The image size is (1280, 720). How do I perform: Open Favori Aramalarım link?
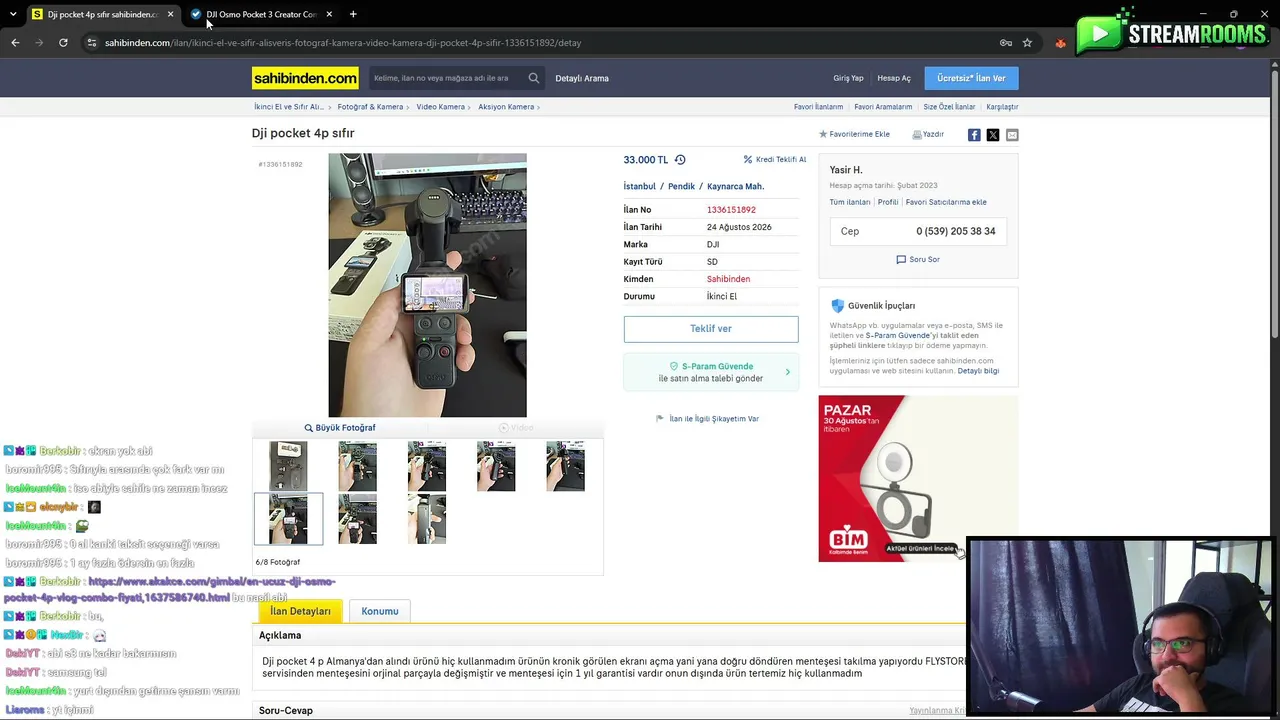tap(883, 107)
